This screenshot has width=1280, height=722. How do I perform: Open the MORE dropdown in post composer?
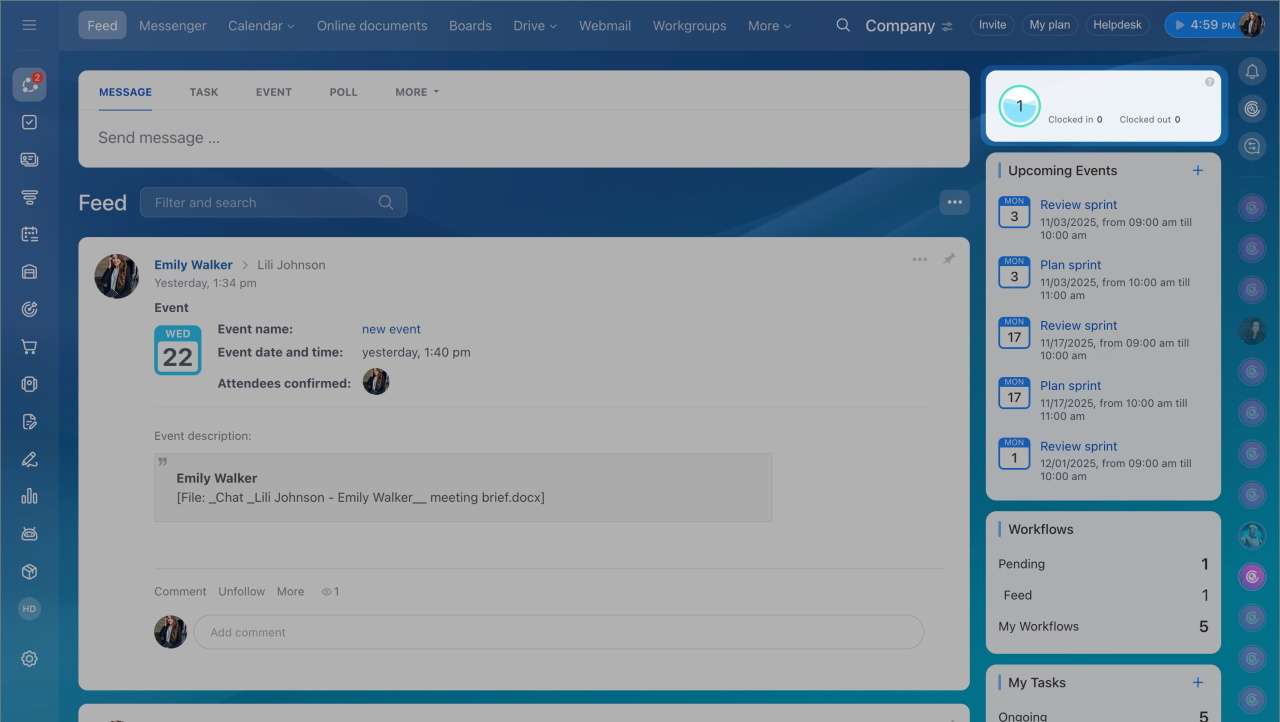(416, 92)
